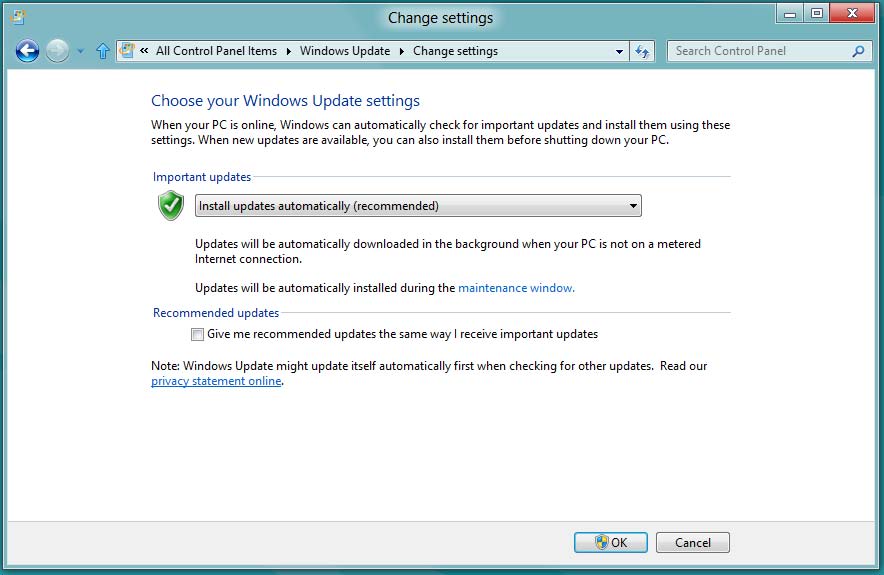Click the green shield status icon
This screenshot has width=884, height=575.
(x=171, y=206)
